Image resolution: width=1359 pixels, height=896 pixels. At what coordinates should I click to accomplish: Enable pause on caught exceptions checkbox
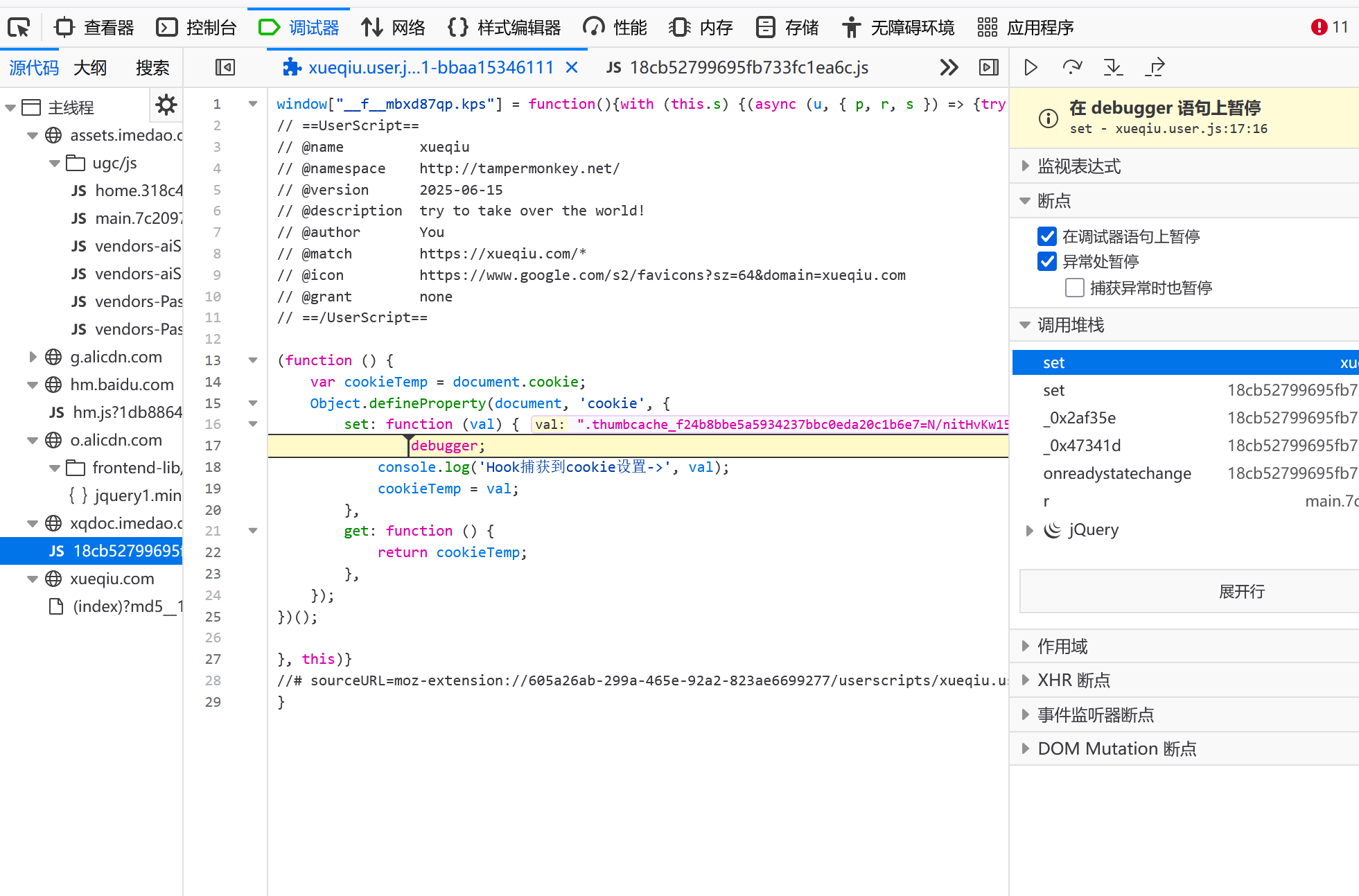point(1074,288)
